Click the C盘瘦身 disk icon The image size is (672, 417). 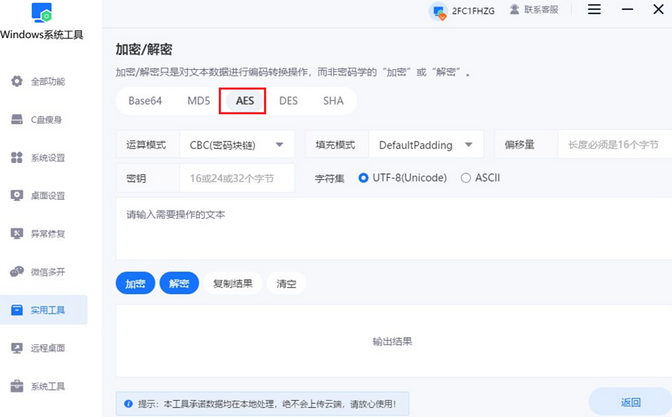pyautogui.click(x=17, y=119)
